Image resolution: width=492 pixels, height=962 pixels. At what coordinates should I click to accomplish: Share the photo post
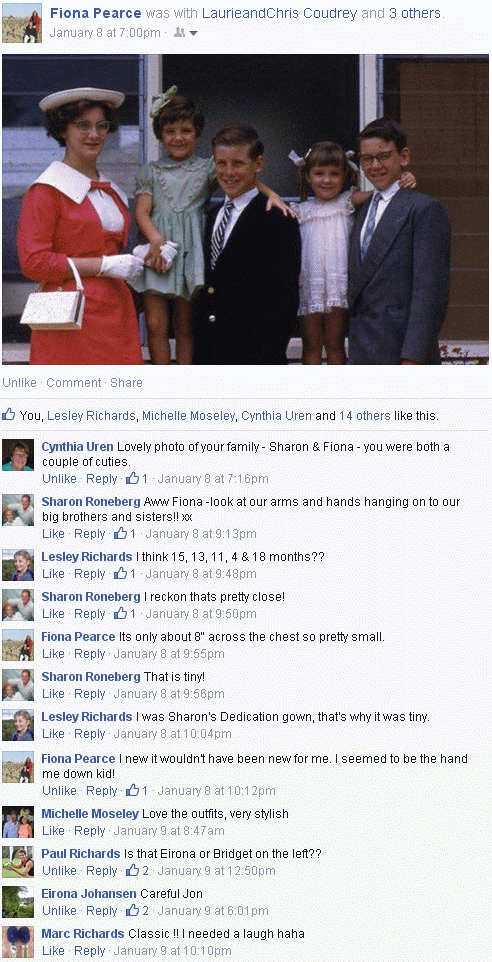tap(126, 382)
